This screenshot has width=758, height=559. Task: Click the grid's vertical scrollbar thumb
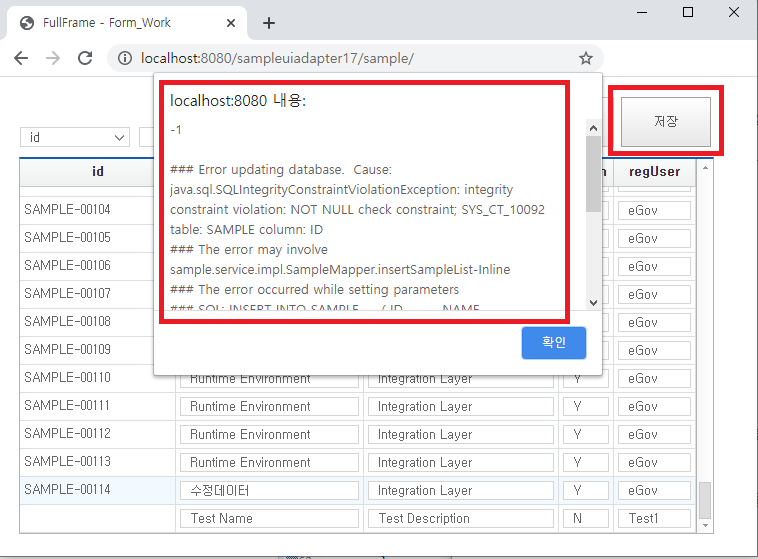pyautogui.click(x=705, y=498)
